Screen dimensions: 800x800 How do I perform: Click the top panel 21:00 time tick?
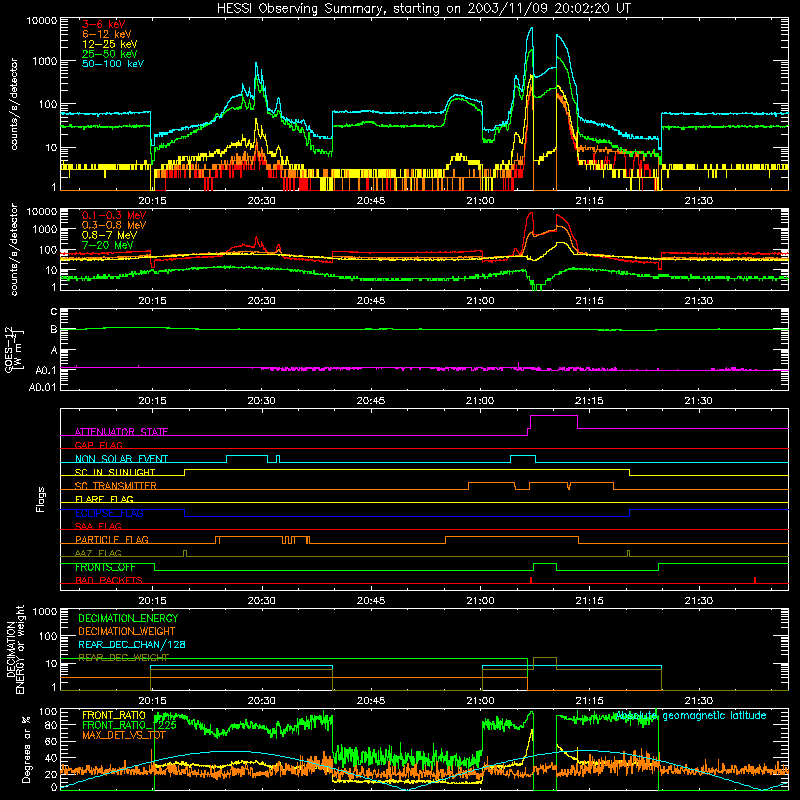480,201
